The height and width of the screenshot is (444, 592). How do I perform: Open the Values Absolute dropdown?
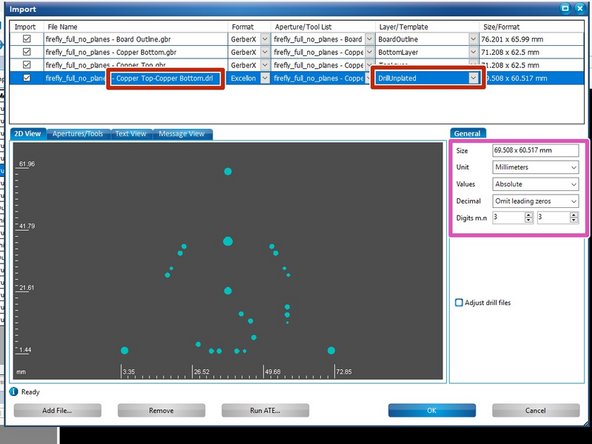coord(535,184)
